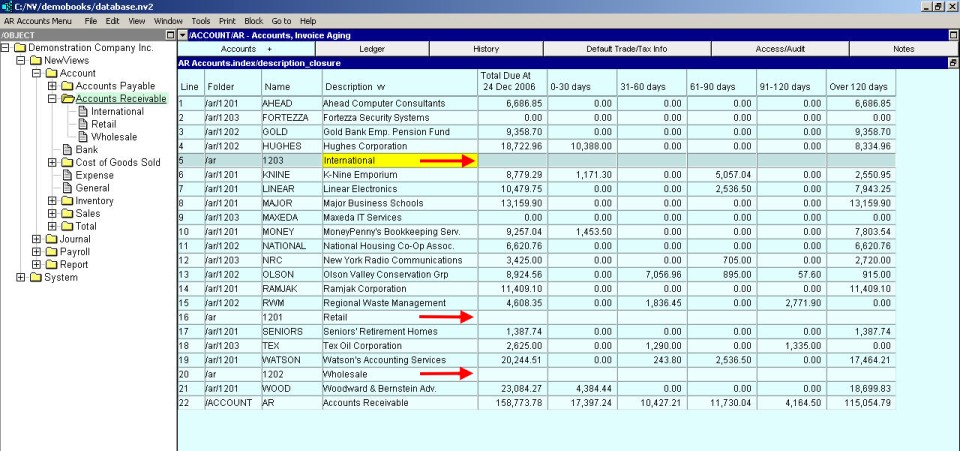Viewport: 960px width, 451px height.
Task: Click the Payroll folder icon
Action: [50, 252]
